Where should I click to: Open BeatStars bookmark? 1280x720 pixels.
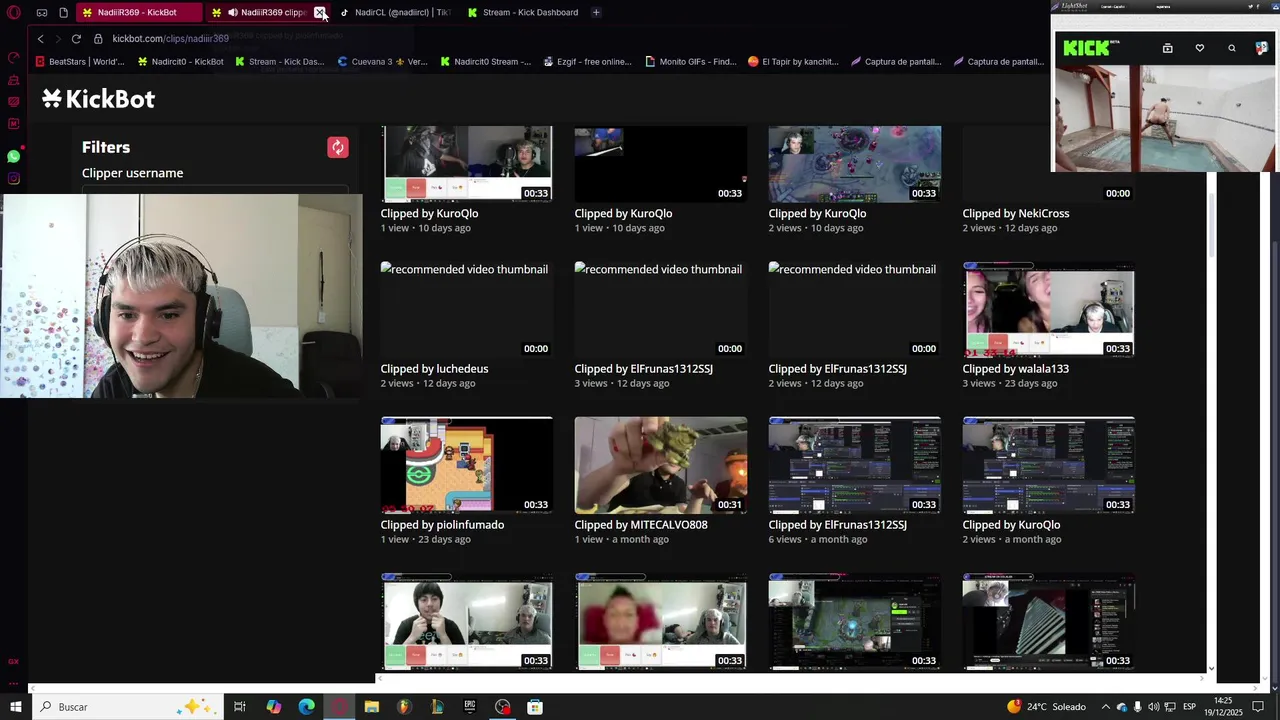tap(80, 62)
